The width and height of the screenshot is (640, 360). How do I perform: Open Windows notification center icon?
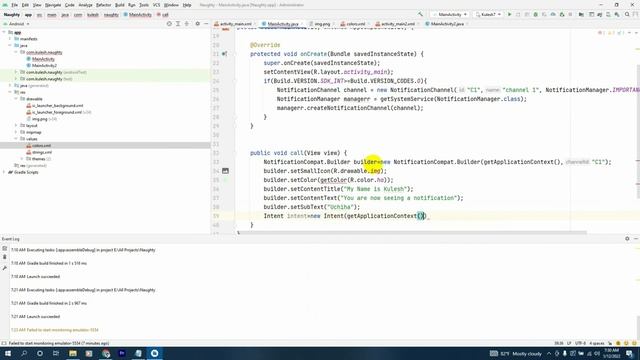(630, 353)
